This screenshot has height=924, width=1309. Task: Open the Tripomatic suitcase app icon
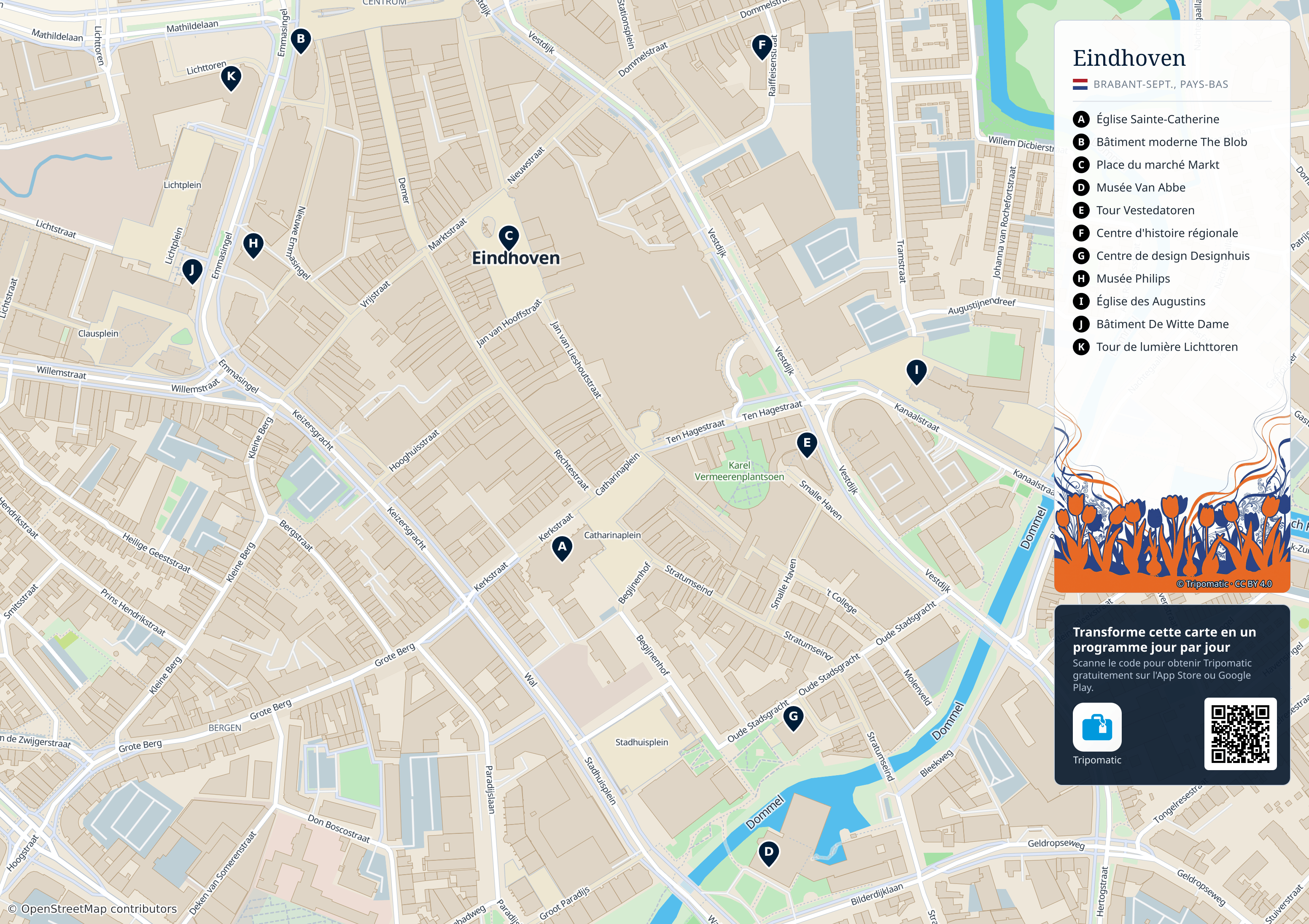coord(1097,727)
